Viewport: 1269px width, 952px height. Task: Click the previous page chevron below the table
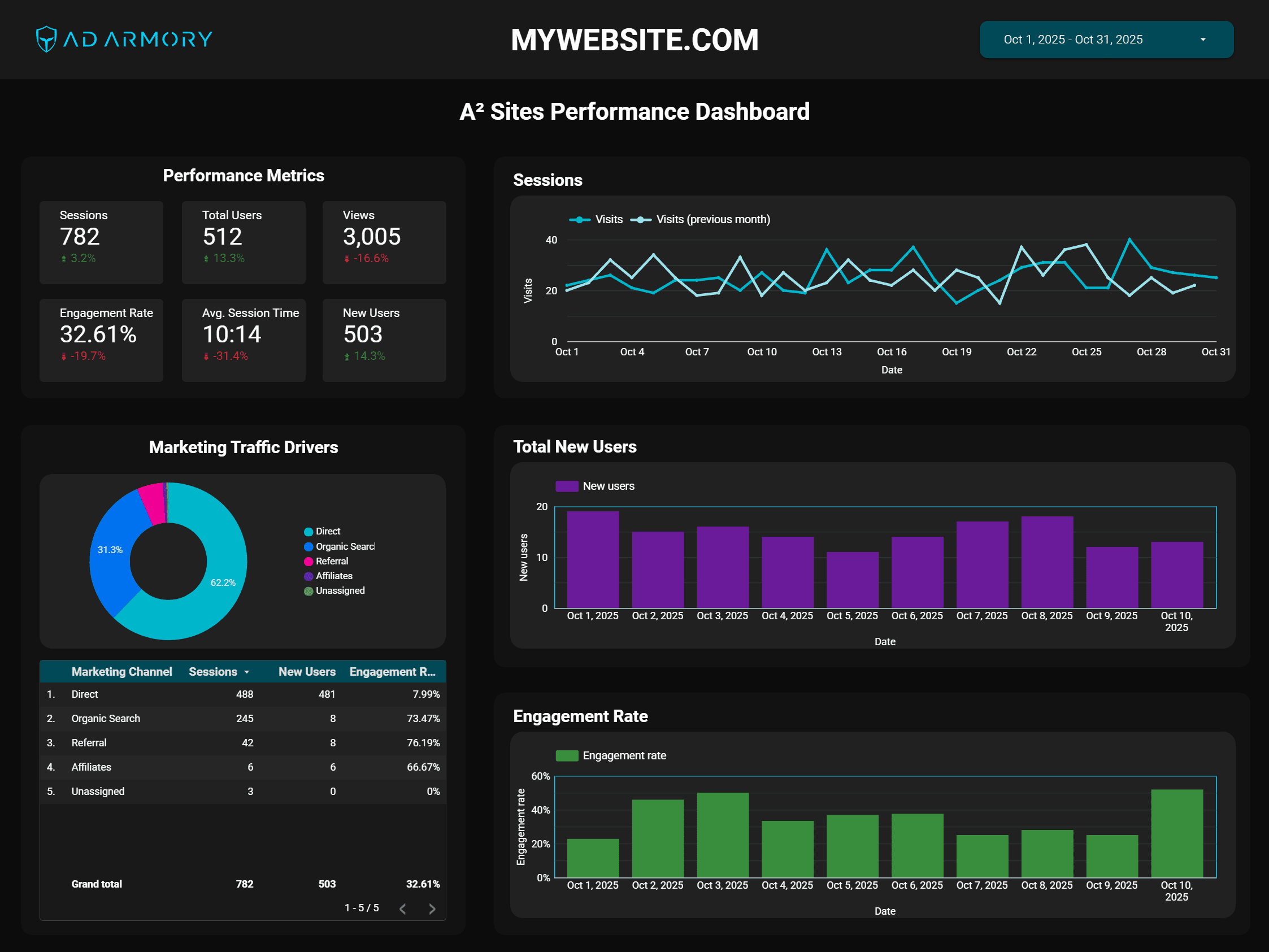point(403,908)
